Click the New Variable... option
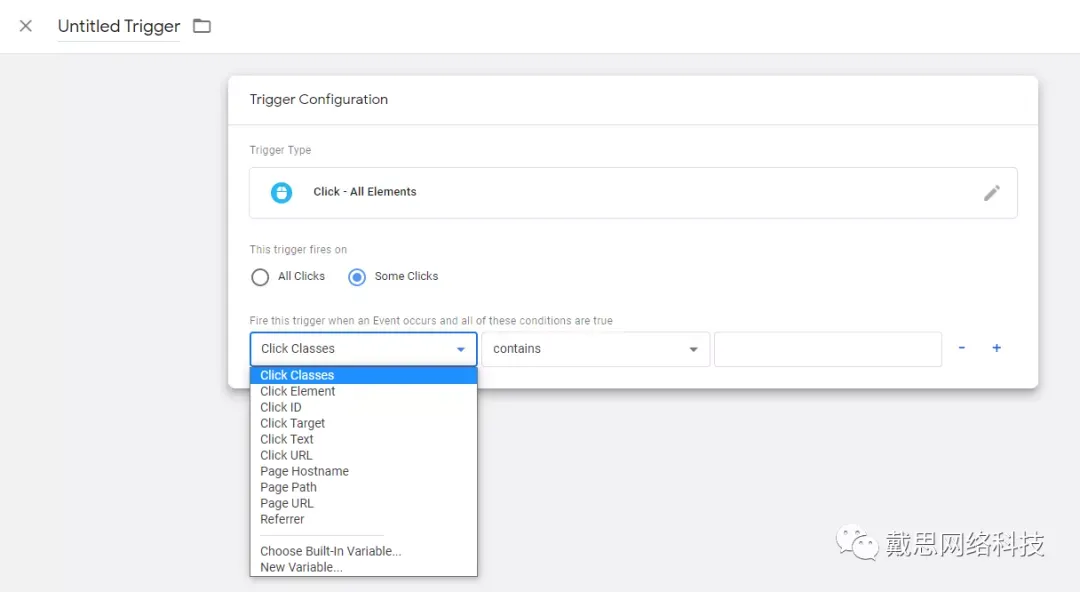Viewport: 1080px width, 592px height. point(301,567)
